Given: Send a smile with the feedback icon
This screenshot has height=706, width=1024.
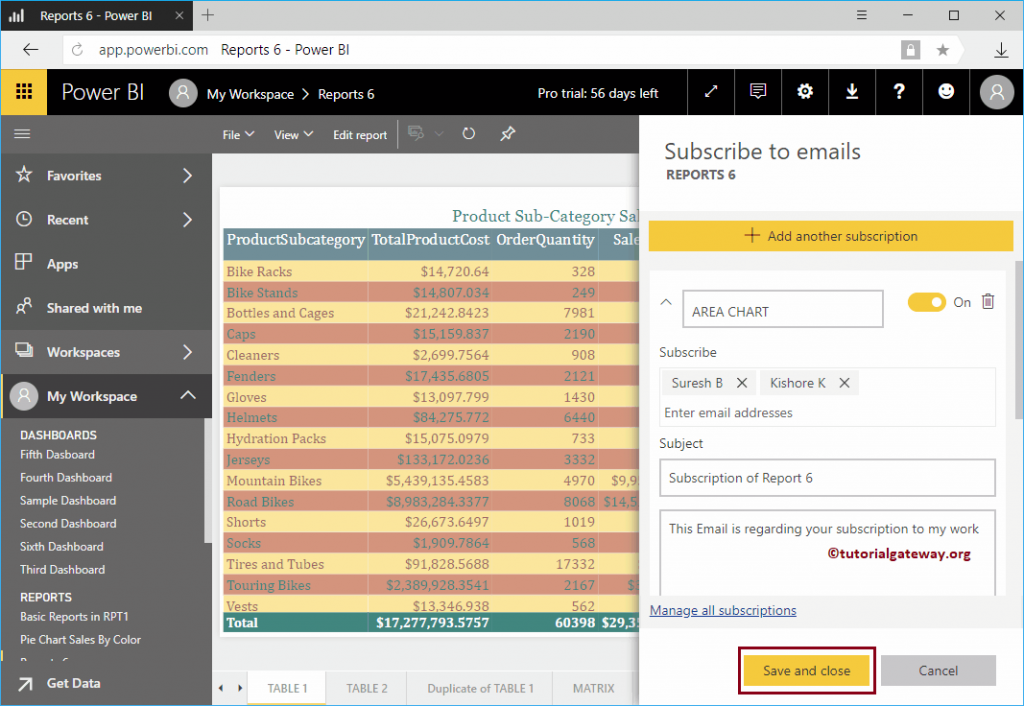Looking at the screenshot, I should coord(946,92).
